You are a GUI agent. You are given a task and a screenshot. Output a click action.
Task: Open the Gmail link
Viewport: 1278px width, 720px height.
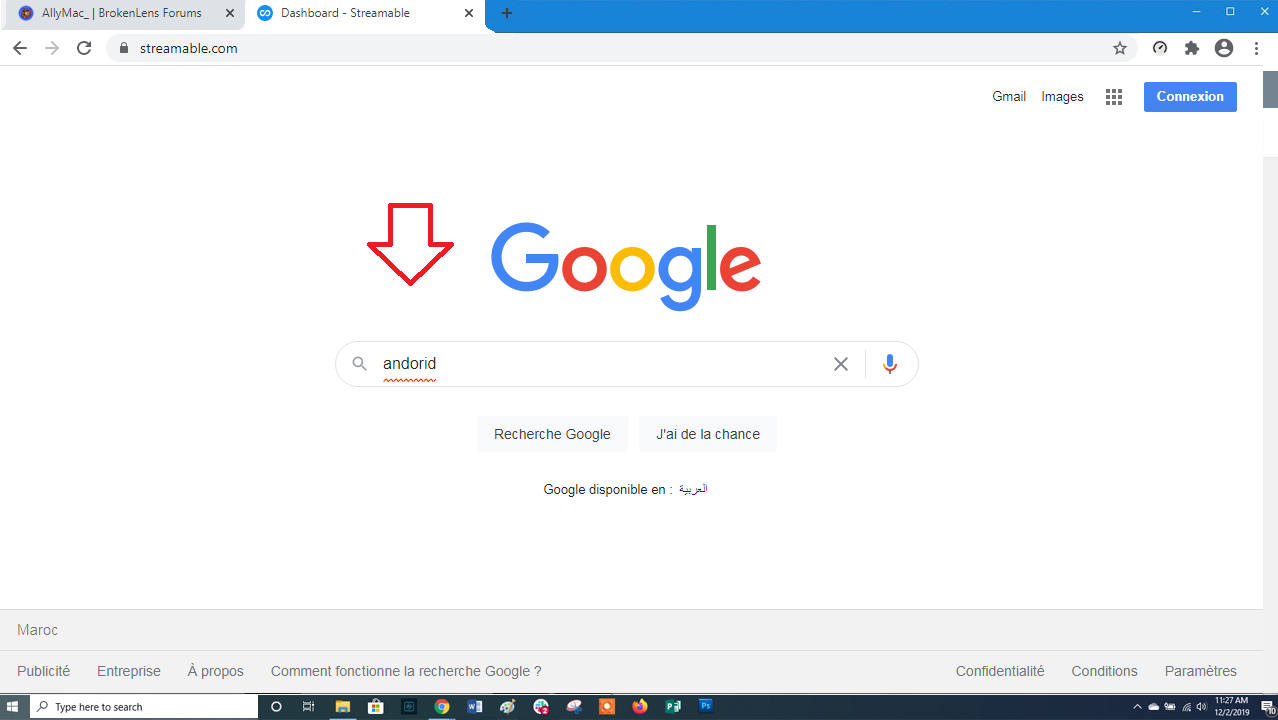(x=1009, y=97)
